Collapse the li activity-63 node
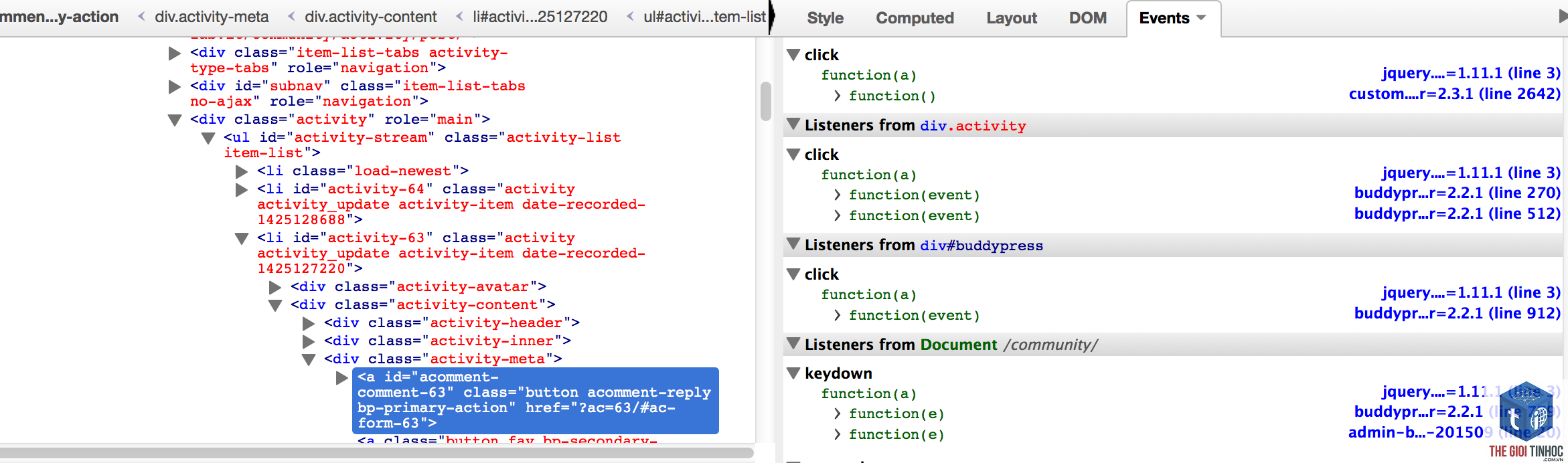This screenshot has width=1568, height=463. point(242,238)
